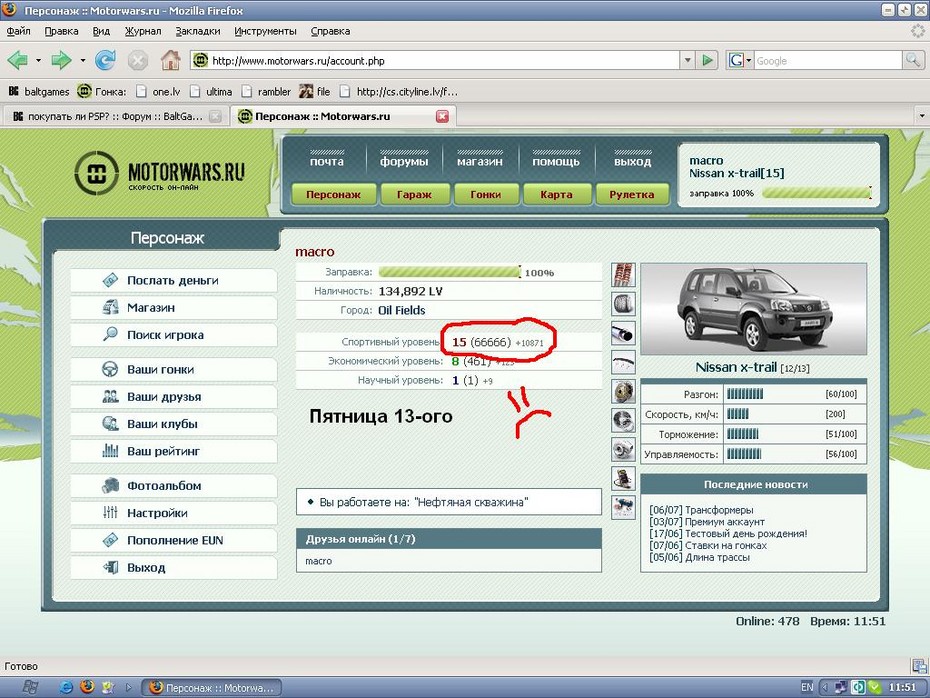Open the spoiler part icon
Screen dimensions: 930x698
pos(623,362)
